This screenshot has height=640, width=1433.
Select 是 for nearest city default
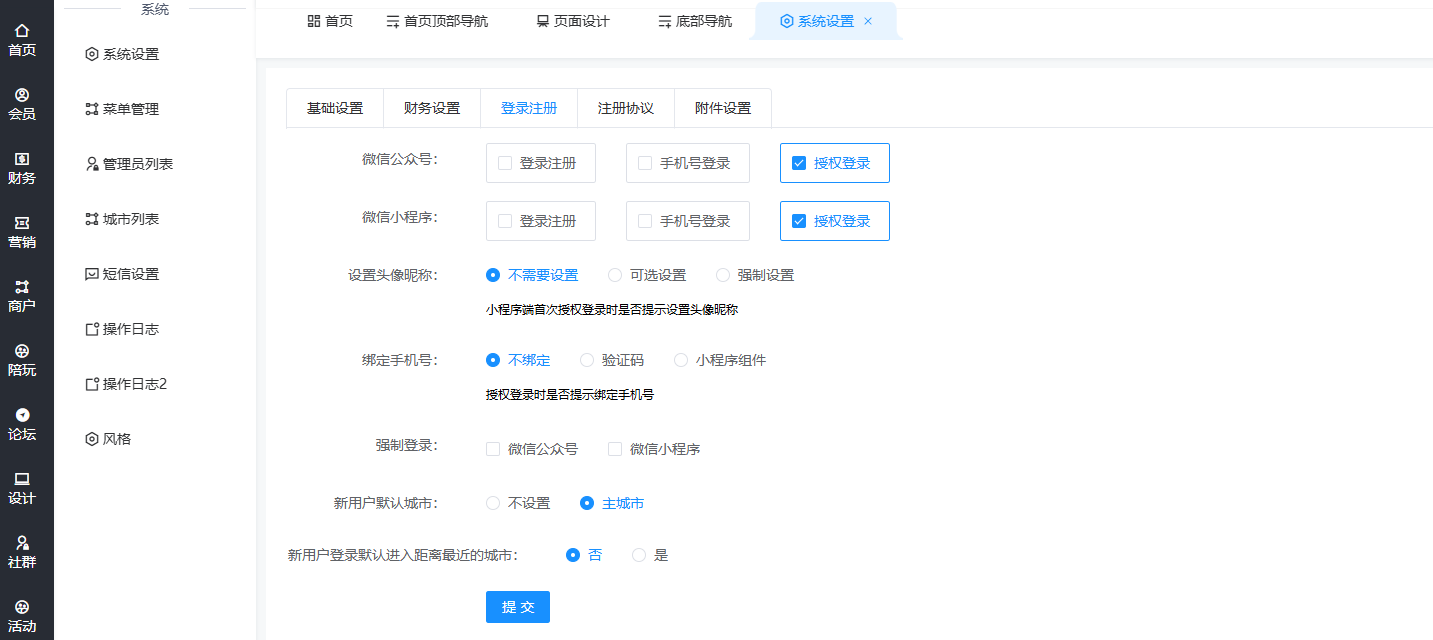pos(639,555)
